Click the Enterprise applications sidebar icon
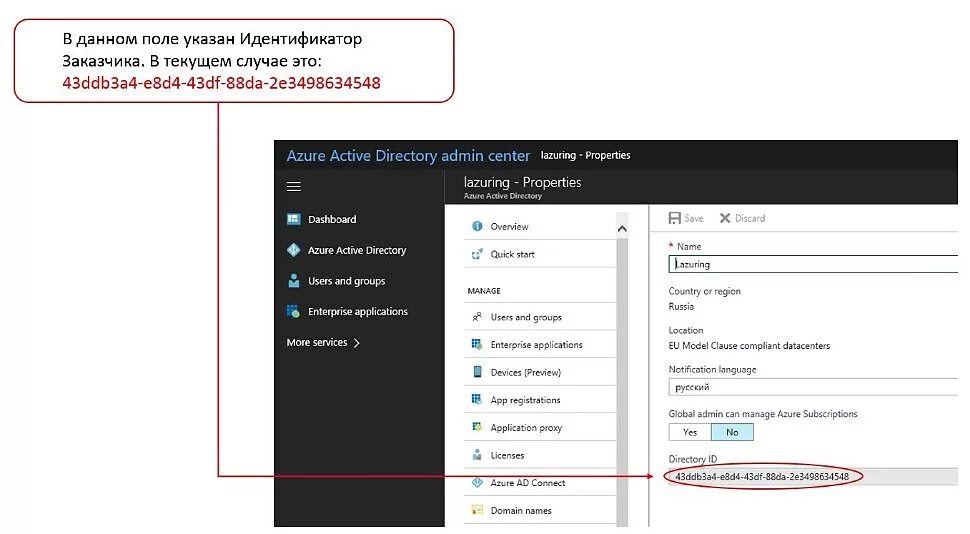 click(x=294, y=311)
